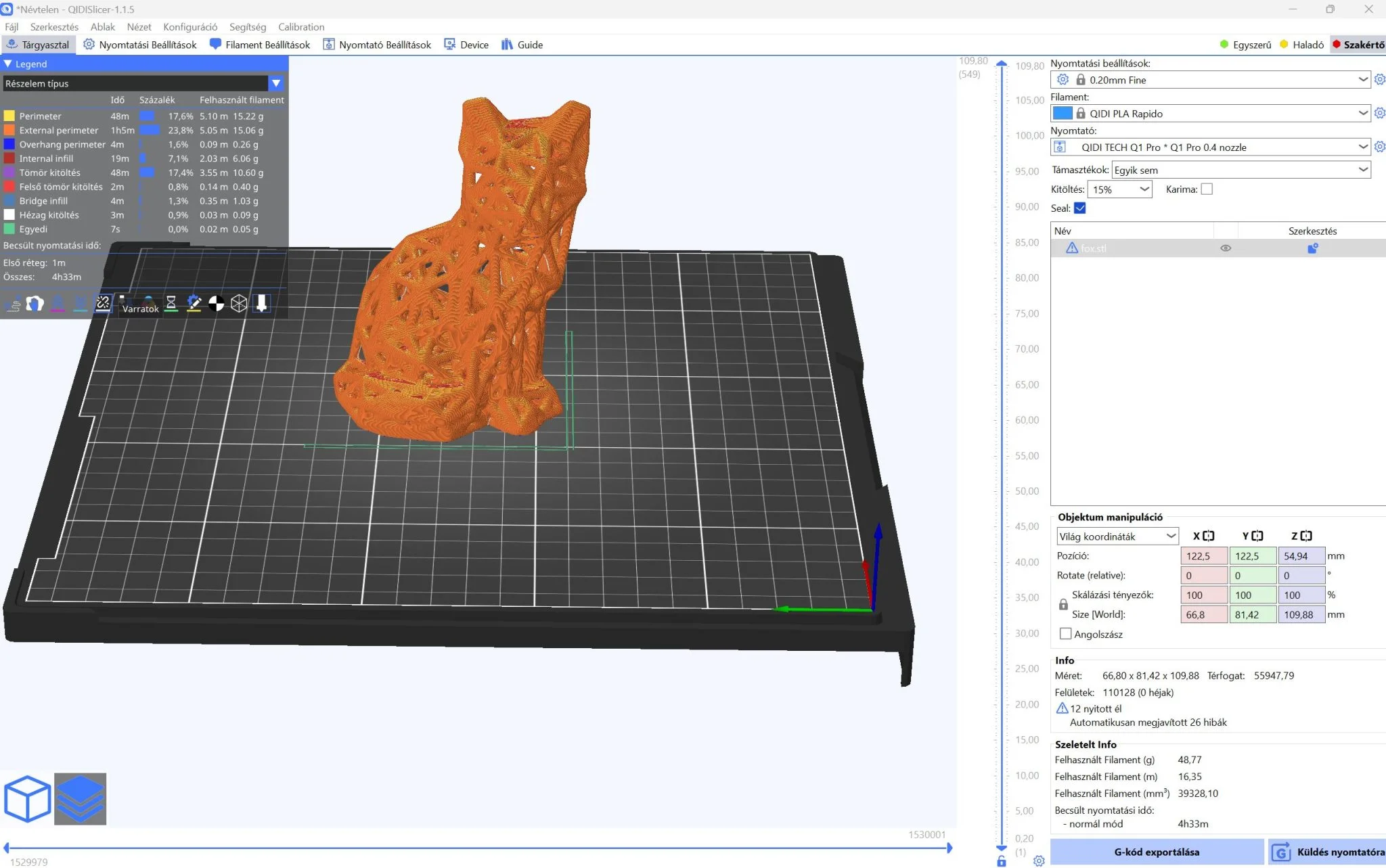Toggle seams (Varratok) display in legend toolbar
This screenshot has height=868, width=1386.
(x=103, y=304)
